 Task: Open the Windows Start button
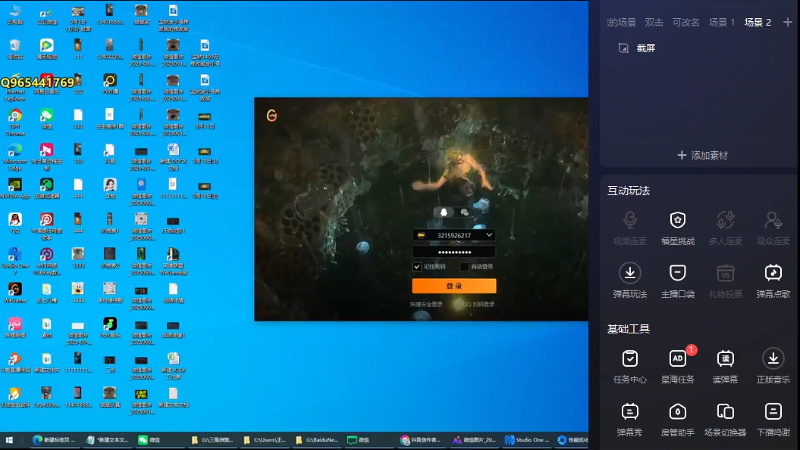9,440
